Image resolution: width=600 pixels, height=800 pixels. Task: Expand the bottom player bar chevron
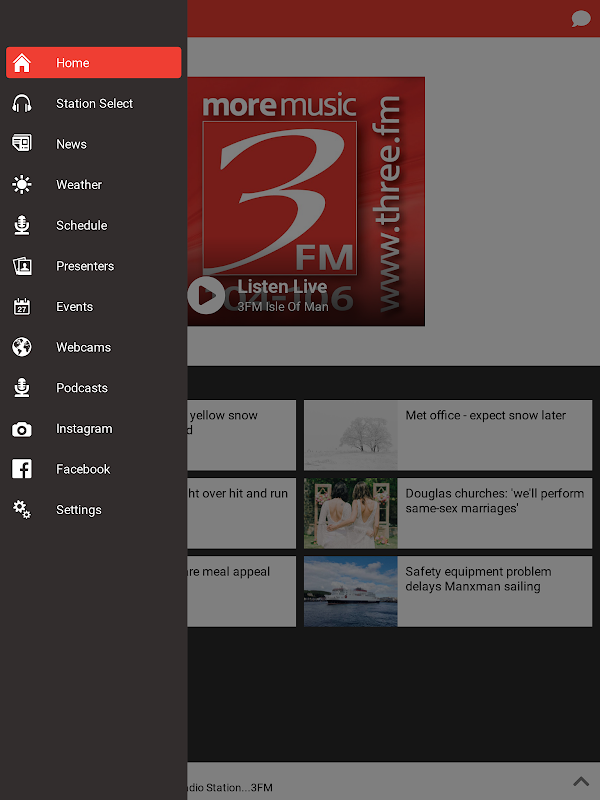[581, 781]
